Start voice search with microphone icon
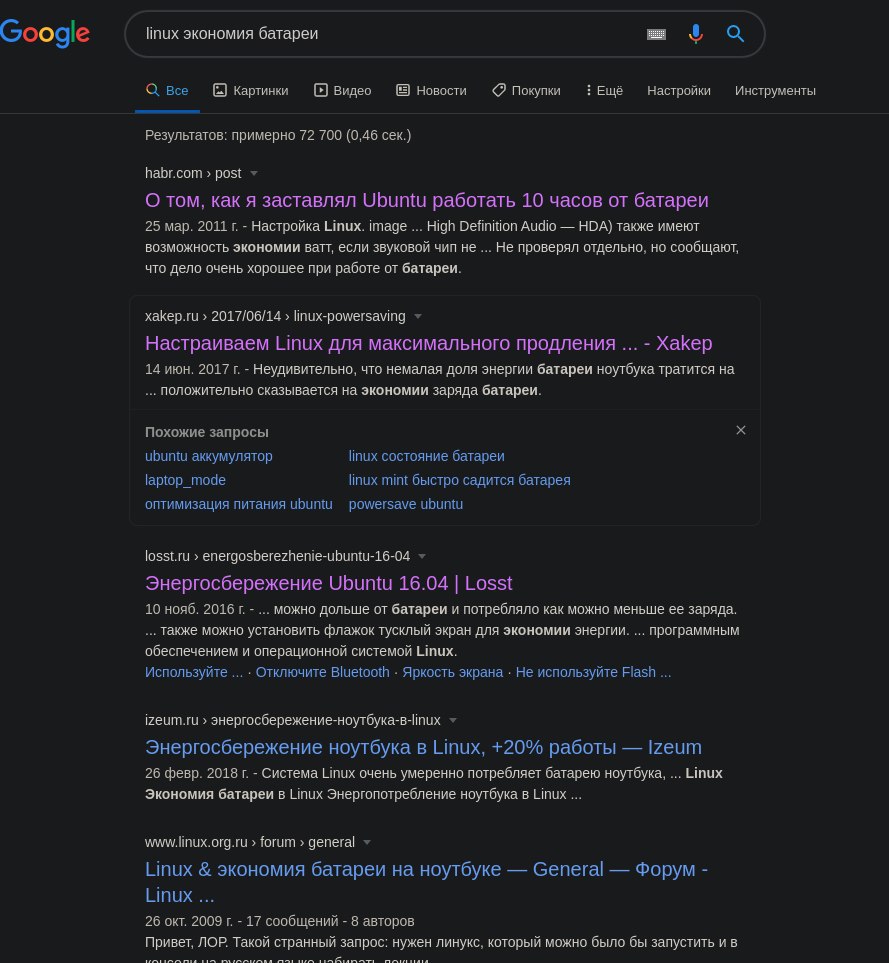 (696, 34)
